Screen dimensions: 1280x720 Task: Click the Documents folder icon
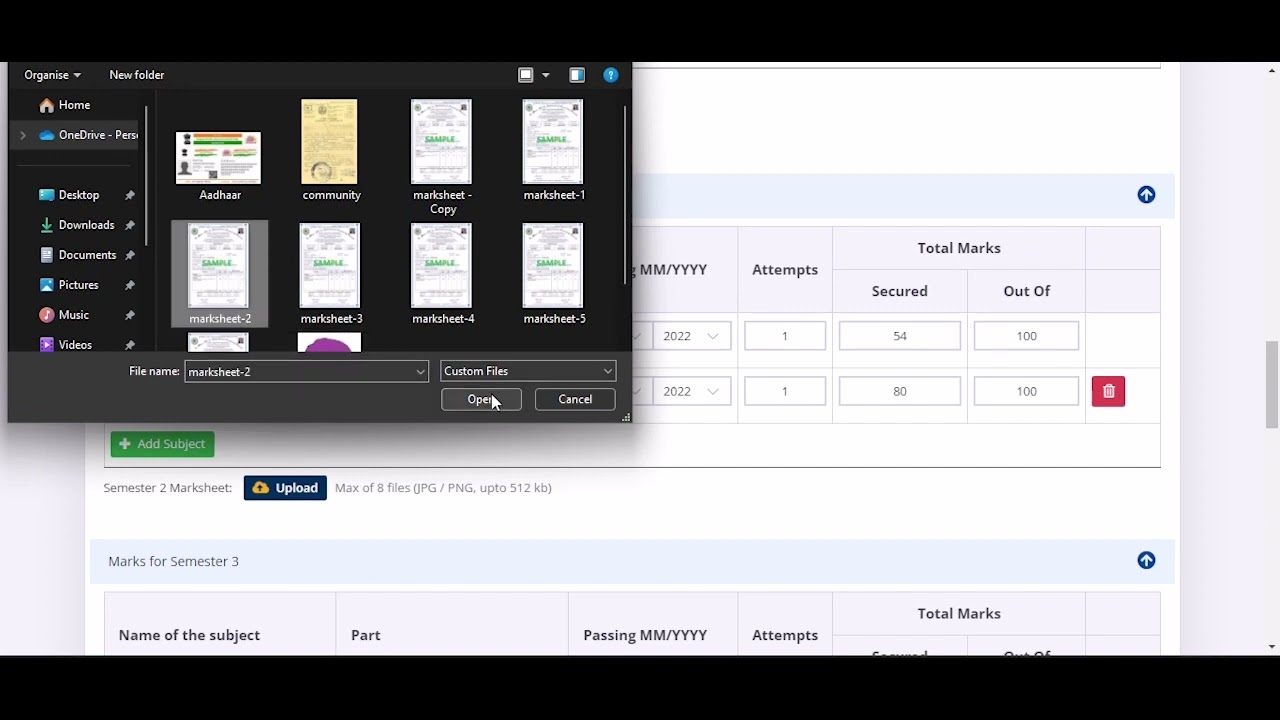[46, 255]
